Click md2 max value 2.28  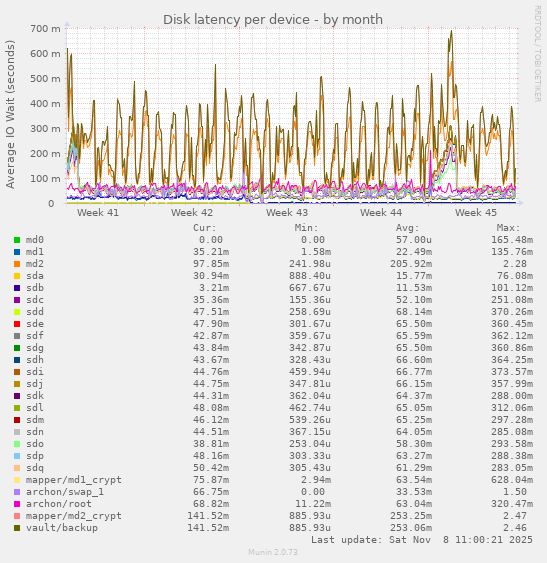[515, 264]
